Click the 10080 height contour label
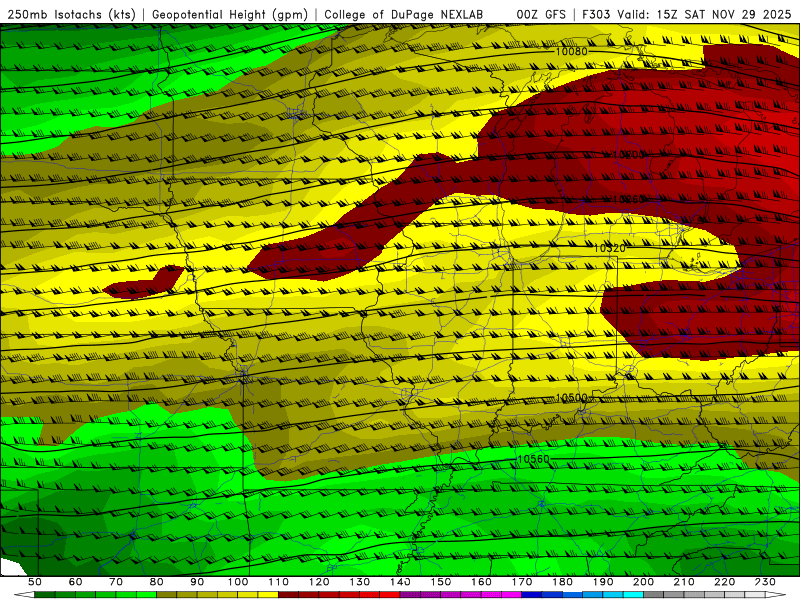This screenshot has width=800, height=600. point(571,52)
